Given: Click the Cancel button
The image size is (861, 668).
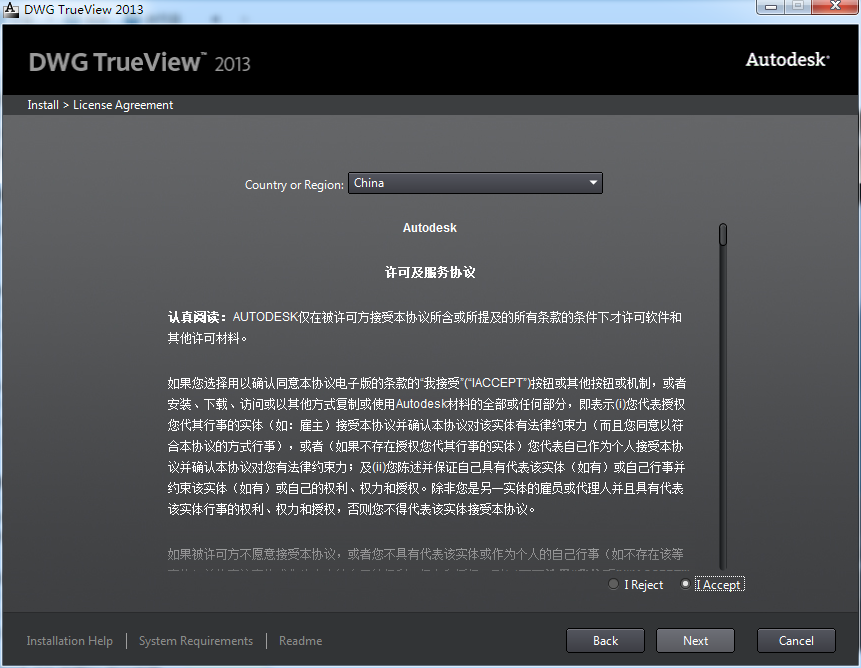Looking at the screenshot, I should 796,641.
